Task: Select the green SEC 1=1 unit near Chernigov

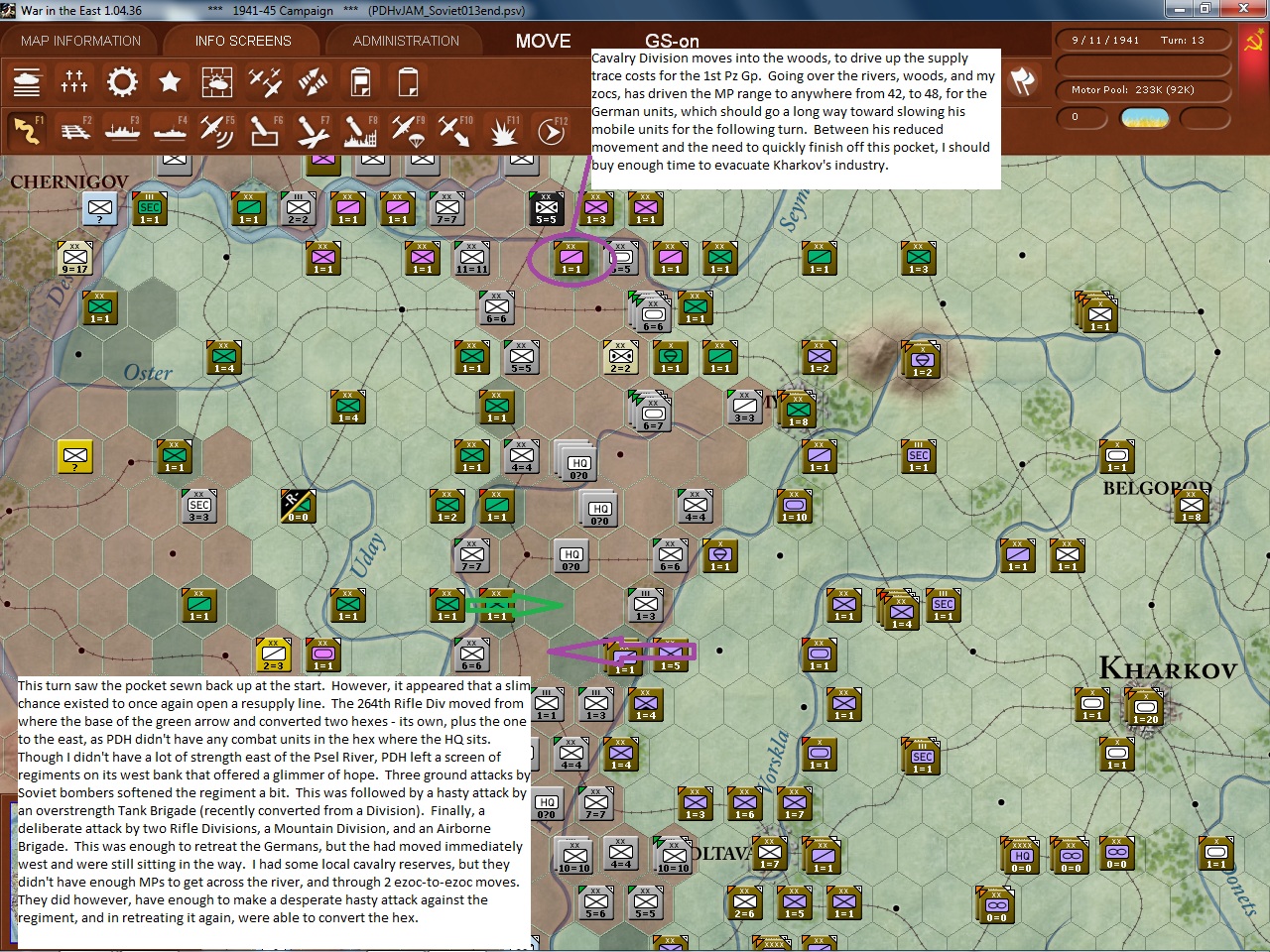Action: pos(149,208)
